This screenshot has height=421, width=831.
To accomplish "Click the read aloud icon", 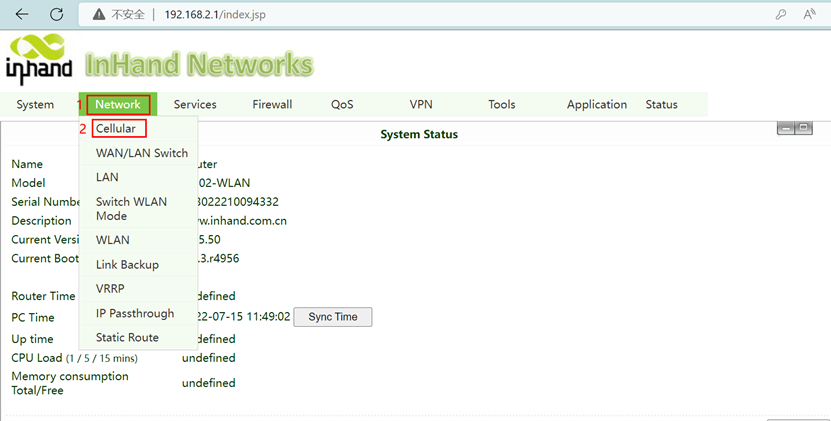I will tap(809, 14).
